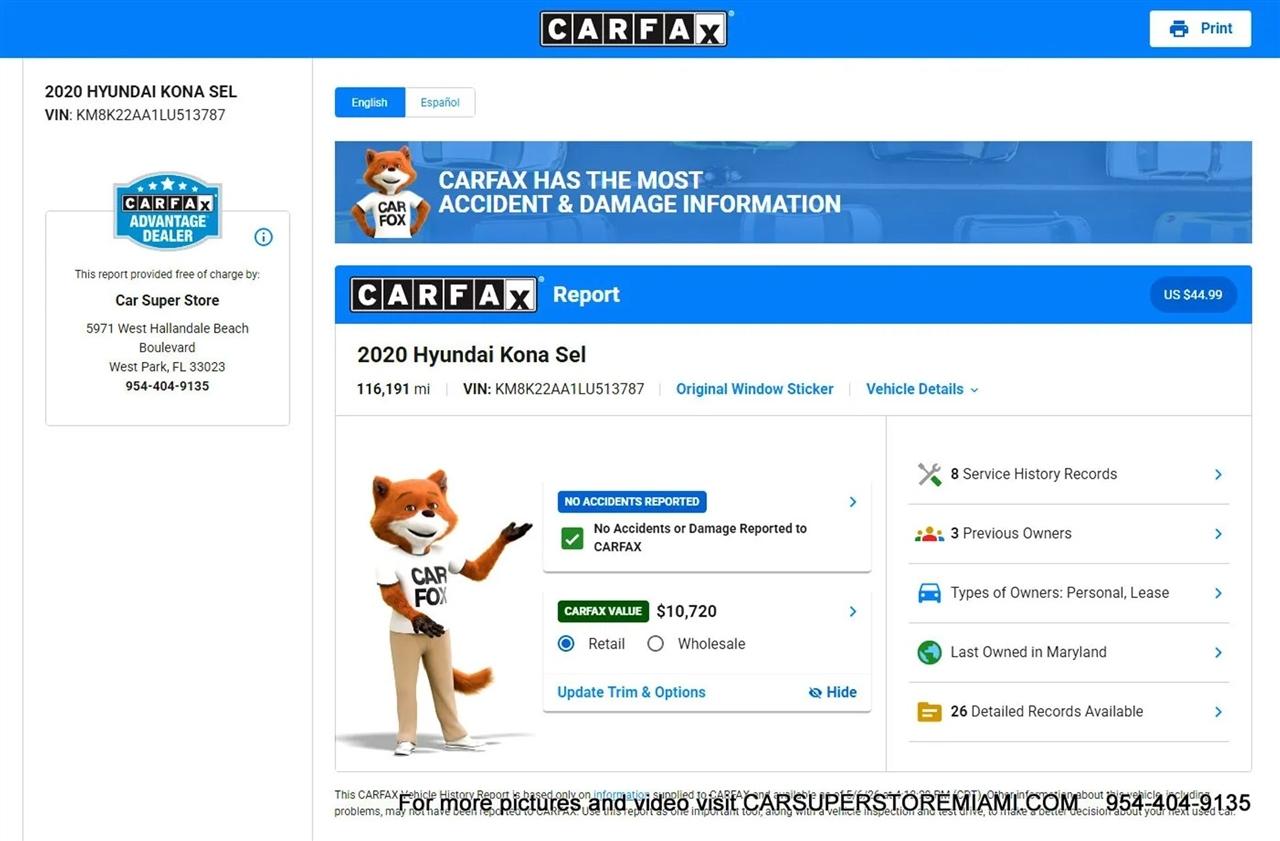Image resolution: width=1280 pixels, height=841 pixels.
Task: Expand Types of Owners row arrow
Action: pyautogui.click(x=1218, y=593)
